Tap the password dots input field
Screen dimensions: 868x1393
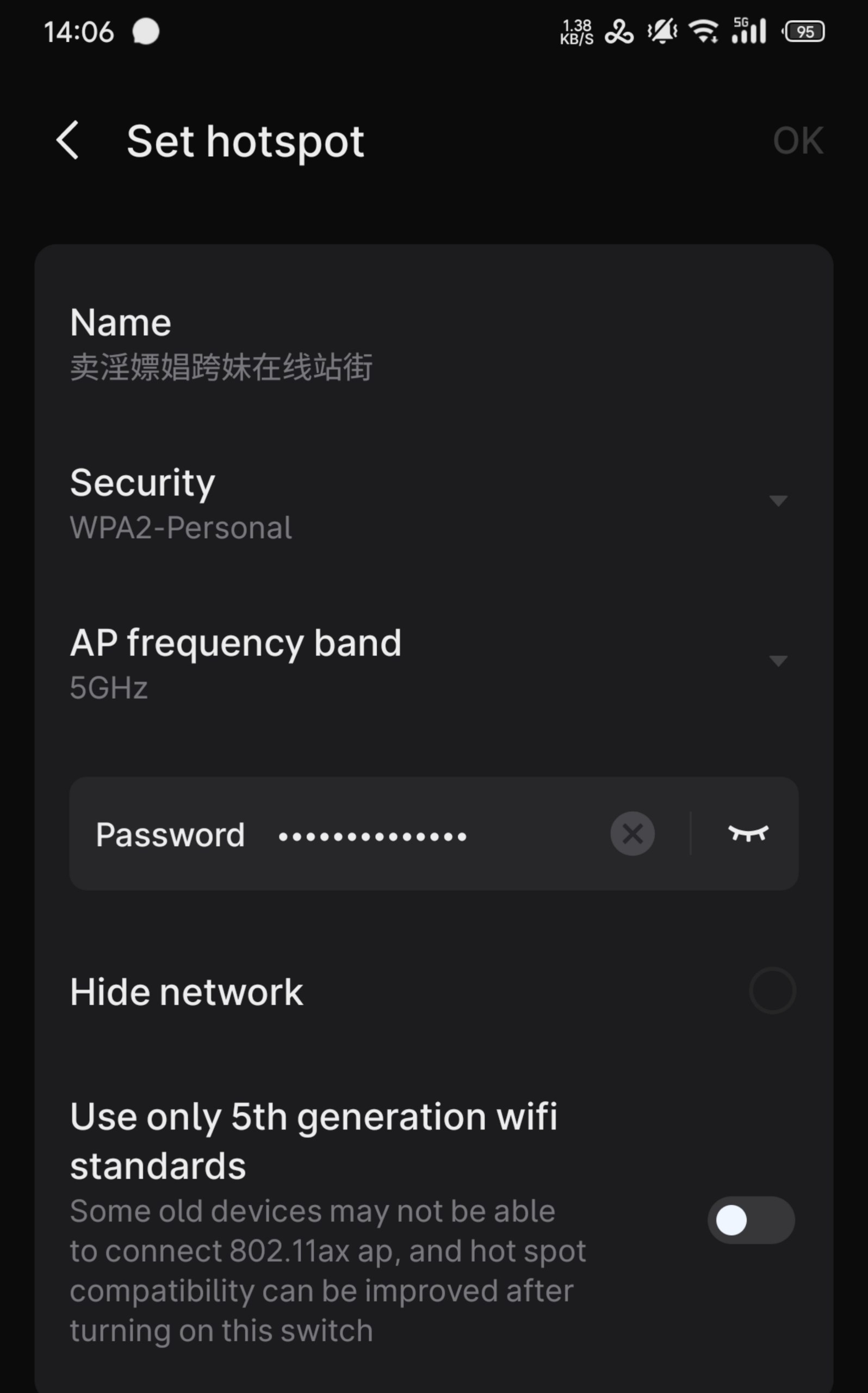[x=373, y=836]
